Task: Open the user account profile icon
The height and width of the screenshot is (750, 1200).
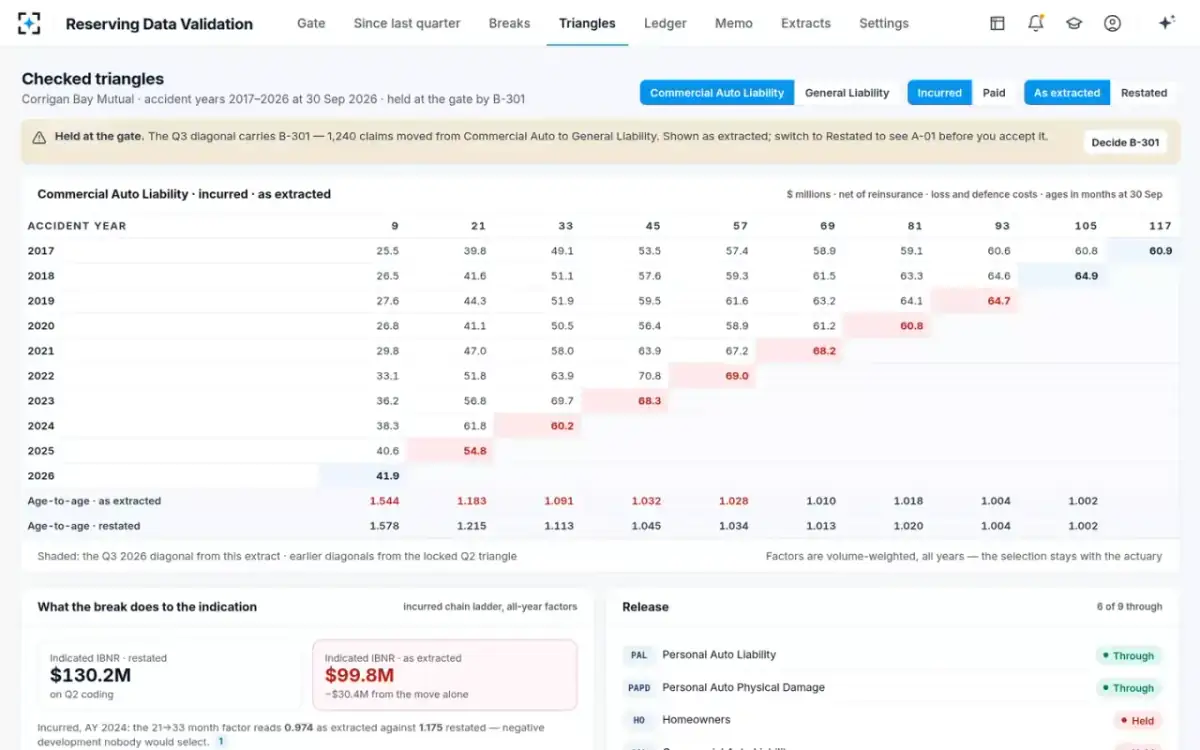Action: [x=1112, y=23]
